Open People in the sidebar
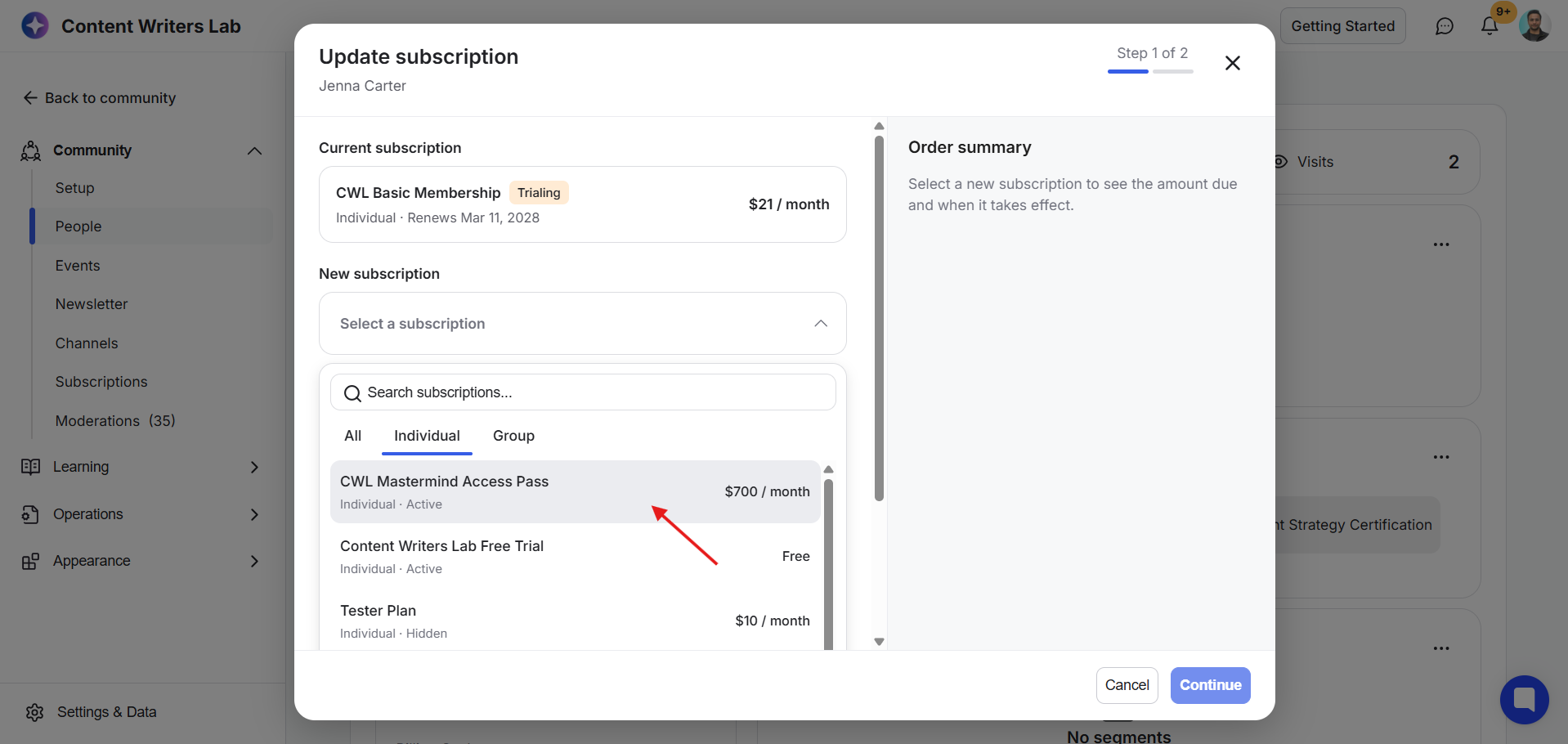Viewport: 1568px width, 744px height. 152,226
